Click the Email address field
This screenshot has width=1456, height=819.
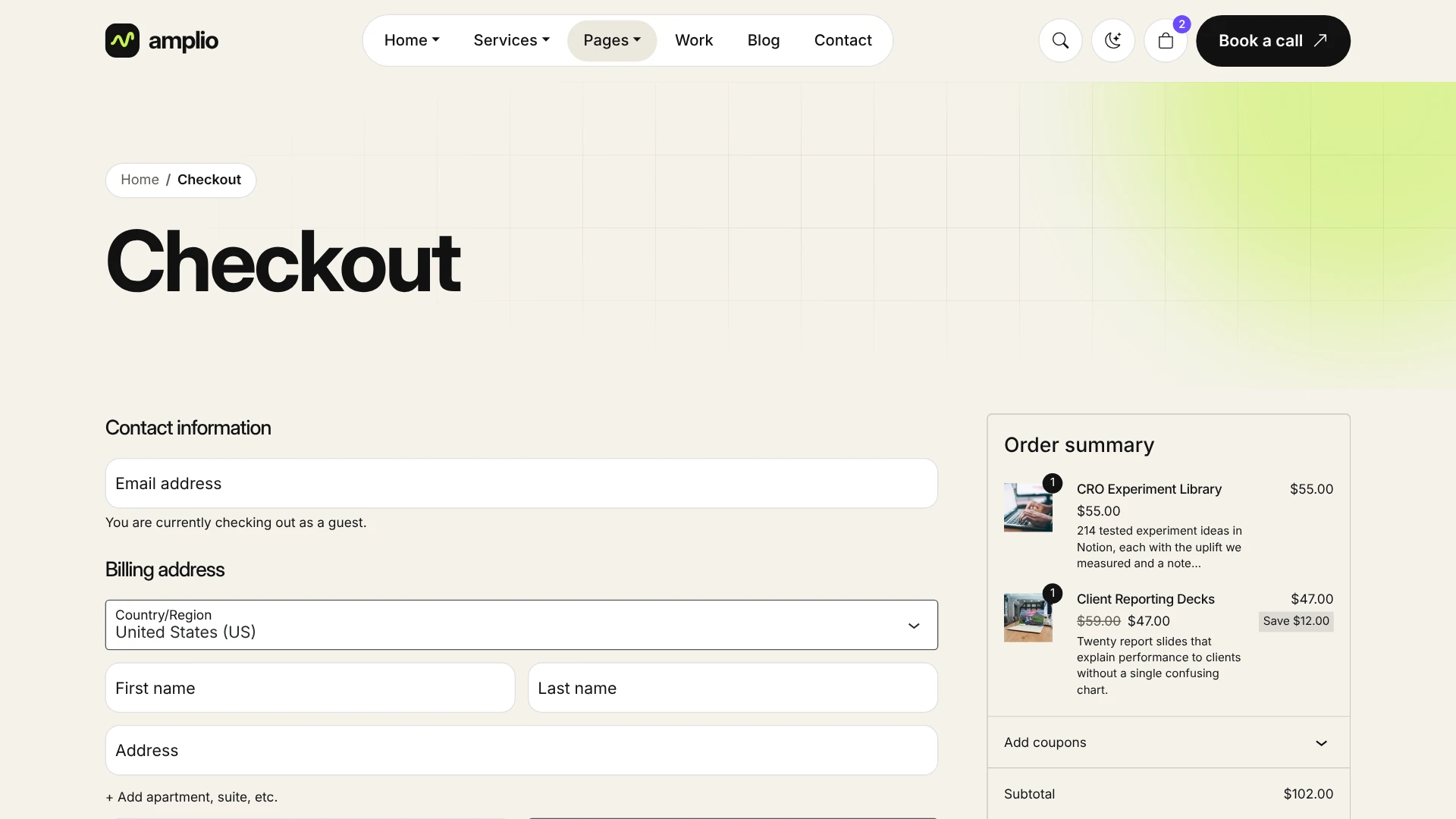coord(522,483)
